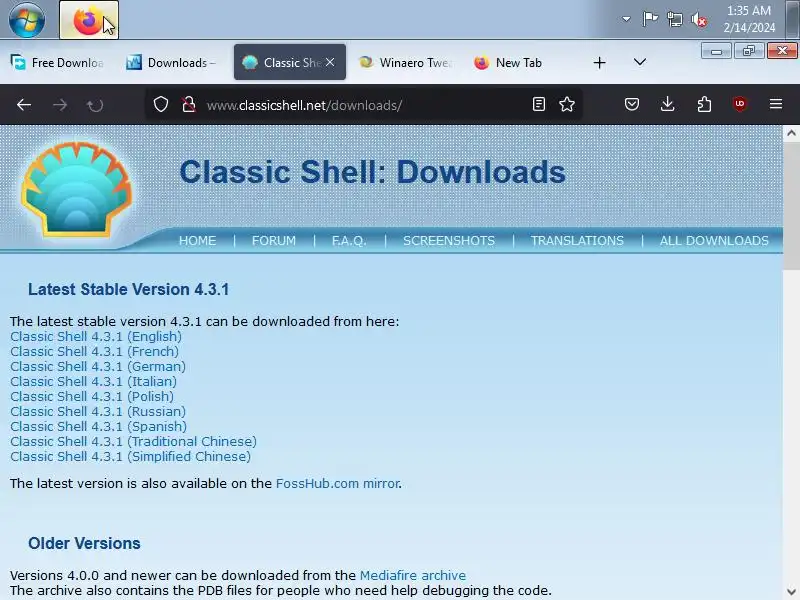This screenshot has width=800, height=600.
Task: Click the Firefox taskbar icon
Action: (89, 20)
